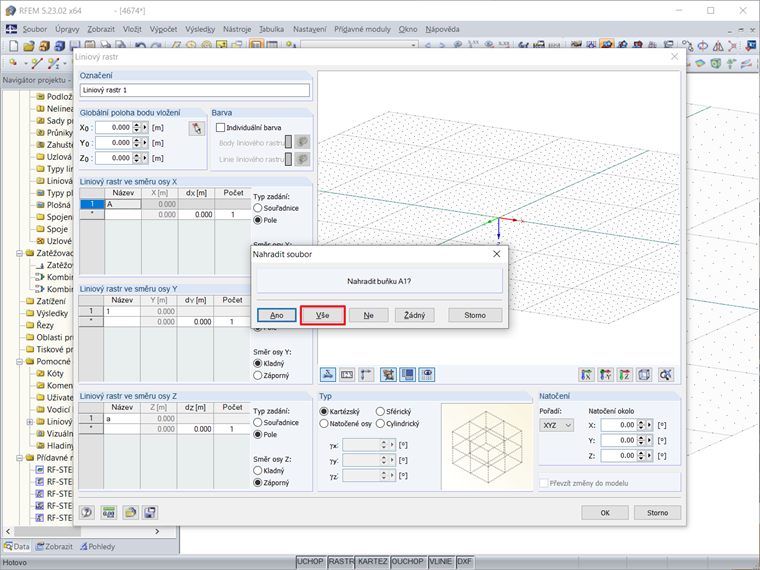Click the New file icon in main toolbar
Image resolution: width=760 pixels, height=570 pixels.
[14, 46]
